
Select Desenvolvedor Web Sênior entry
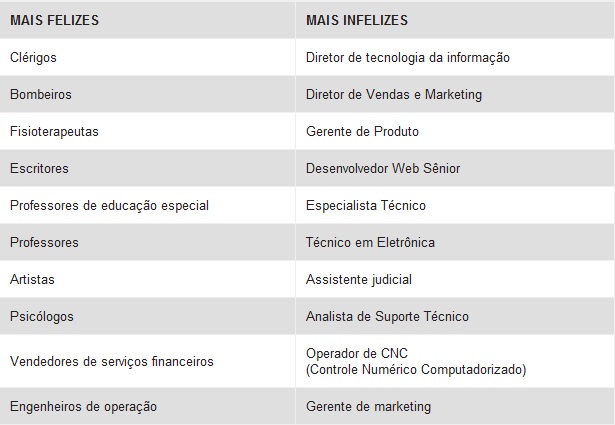(x=383, y=169)
